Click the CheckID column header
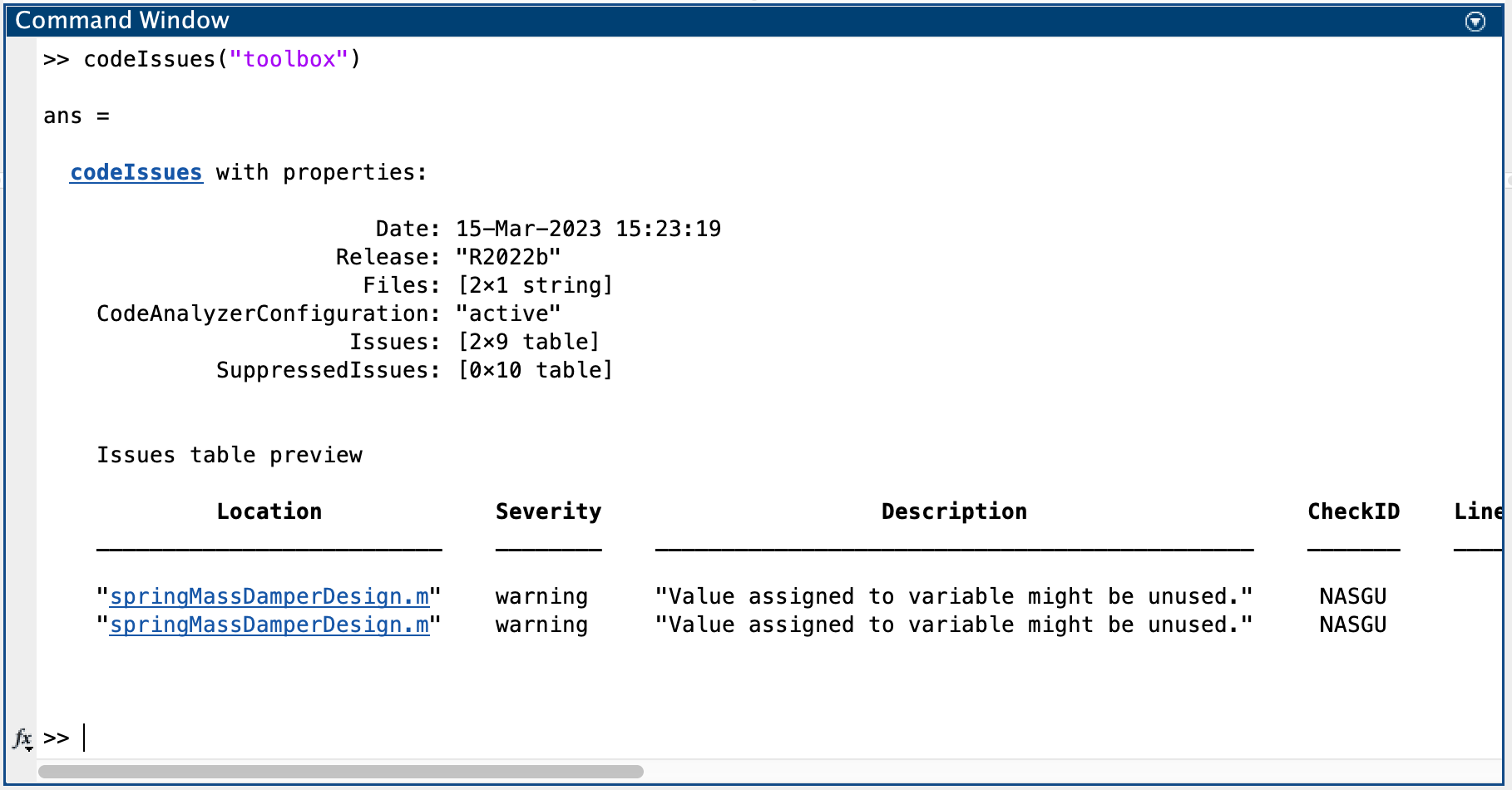The height and width of the screenshot is (790, 1512). (x=1353, y=511)
